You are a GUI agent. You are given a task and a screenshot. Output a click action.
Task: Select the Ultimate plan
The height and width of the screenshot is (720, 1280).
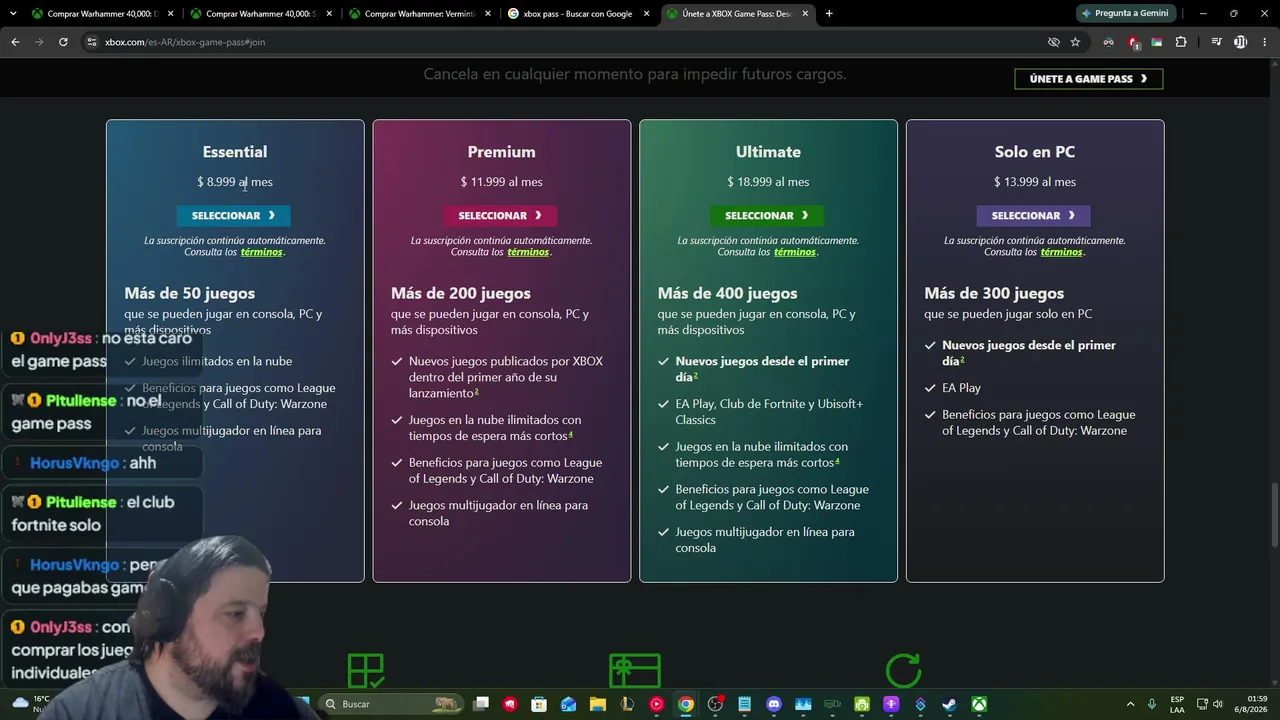tap(767, 215)
